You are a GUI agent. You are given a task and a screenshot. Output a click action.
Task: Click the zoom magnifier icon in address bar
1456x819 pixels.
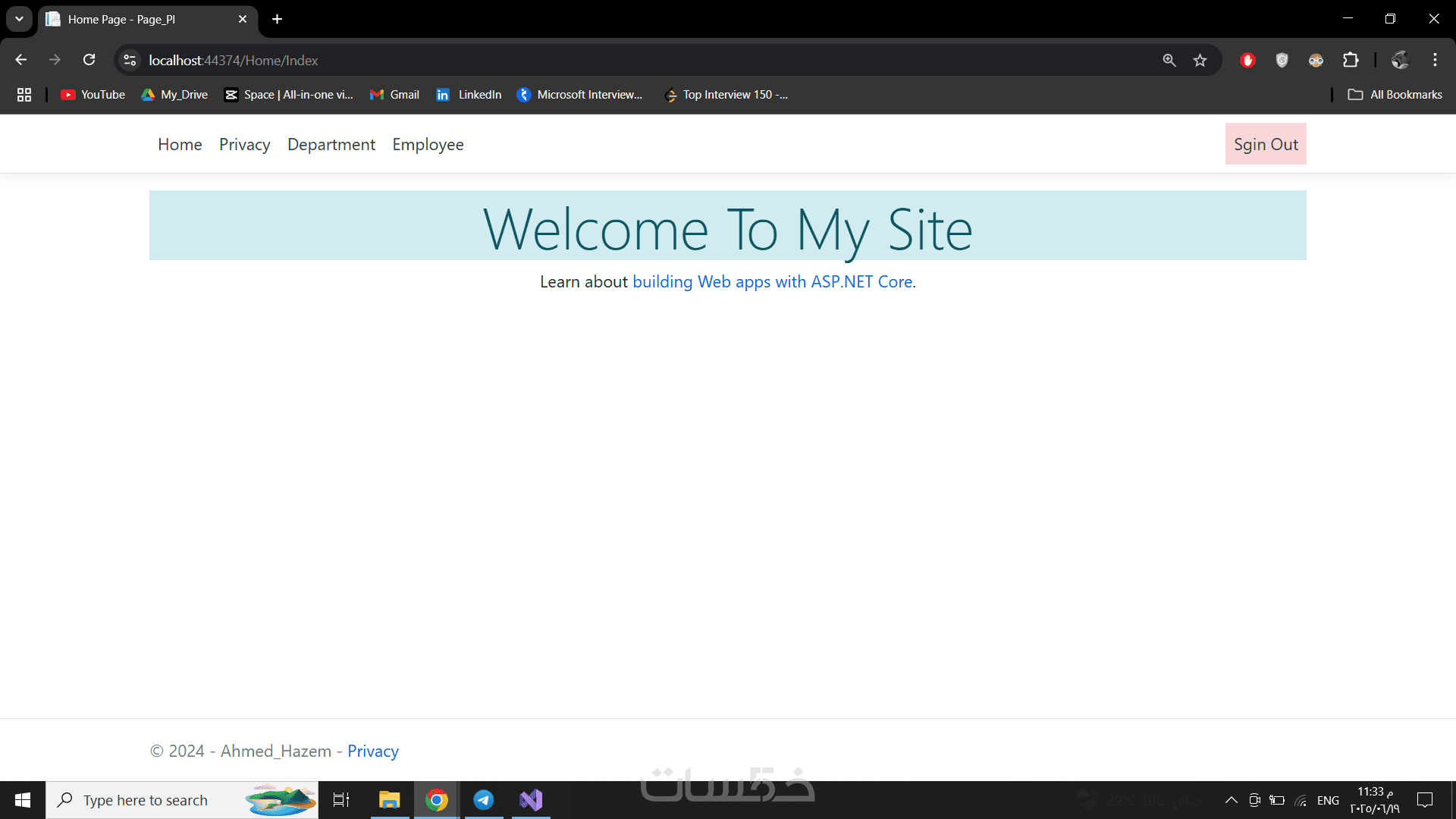tap(1169, 60)
